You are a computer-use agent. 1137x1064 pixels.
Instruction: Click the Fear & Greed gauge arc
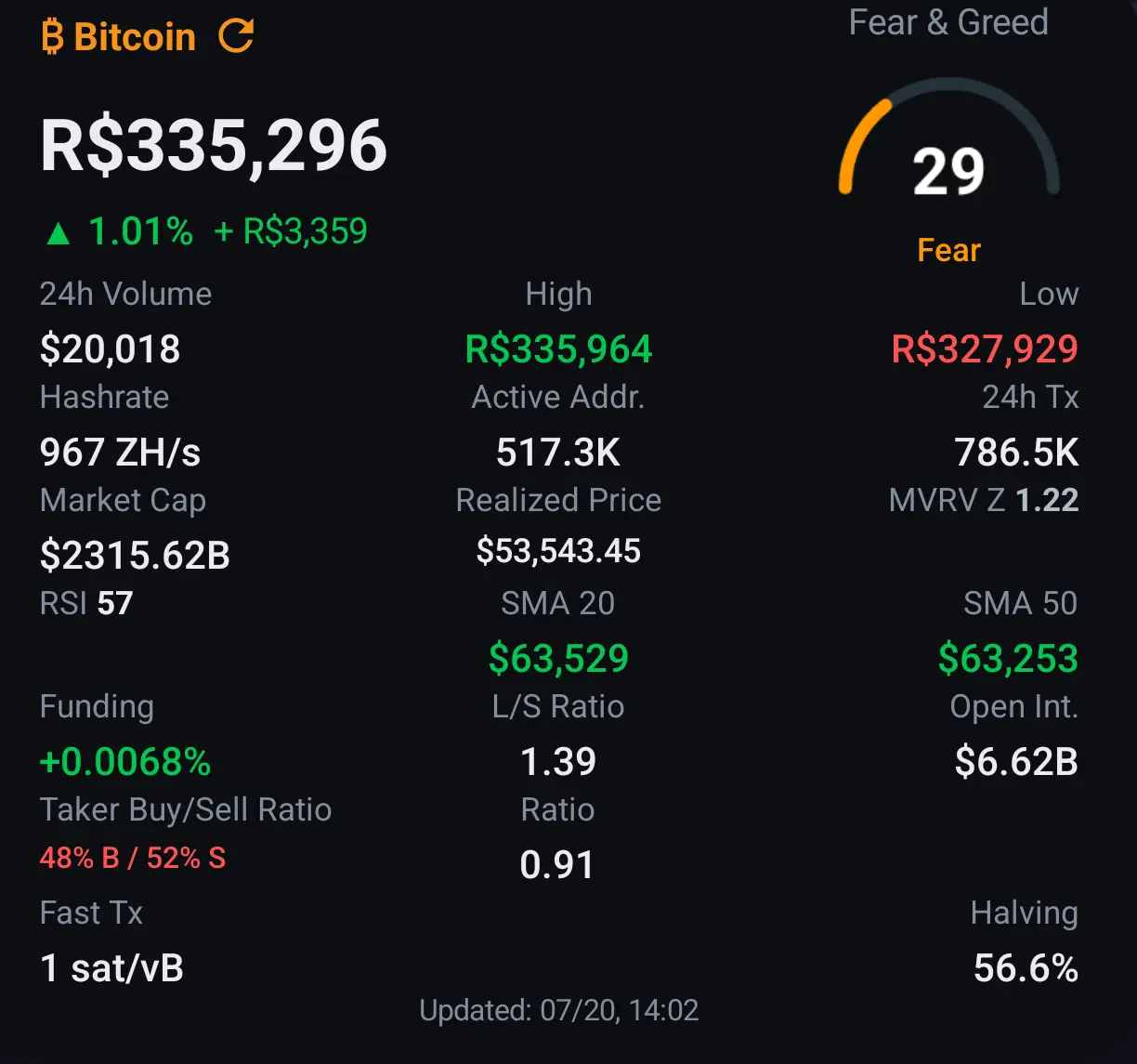(948, 136)
